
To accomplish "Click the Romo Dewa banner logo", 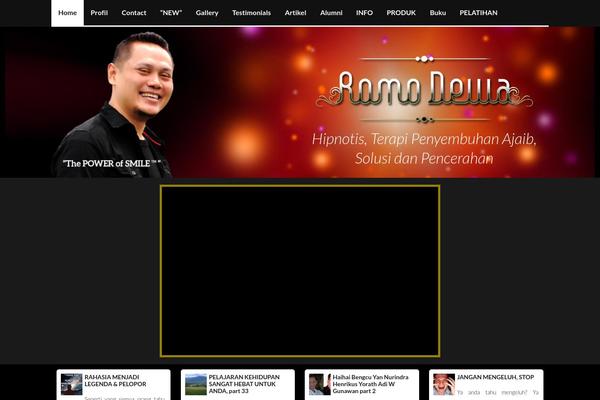I will [424, 89].
